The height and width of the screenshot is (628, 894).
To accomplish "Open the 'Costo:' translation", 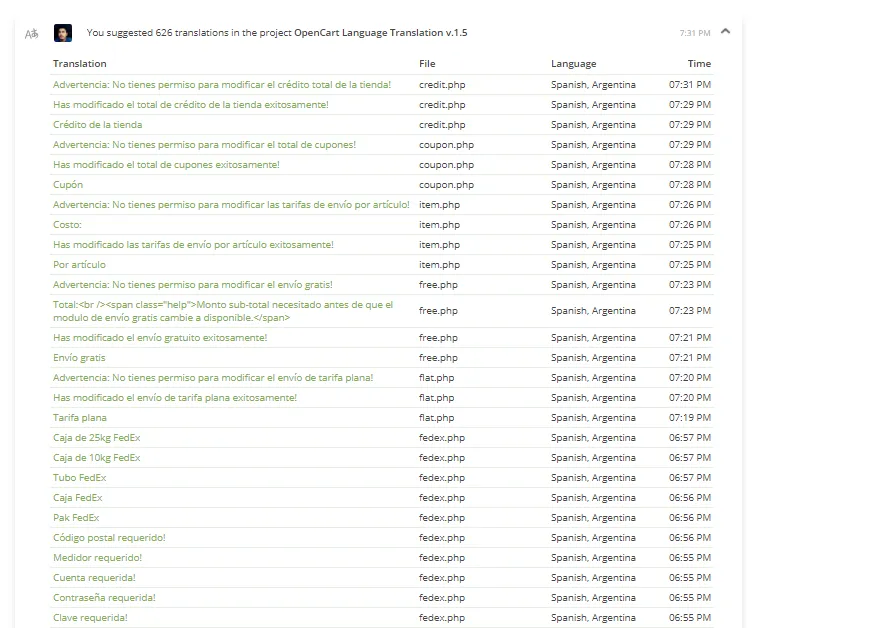I will pyautogui.click(x=67, y=225).
